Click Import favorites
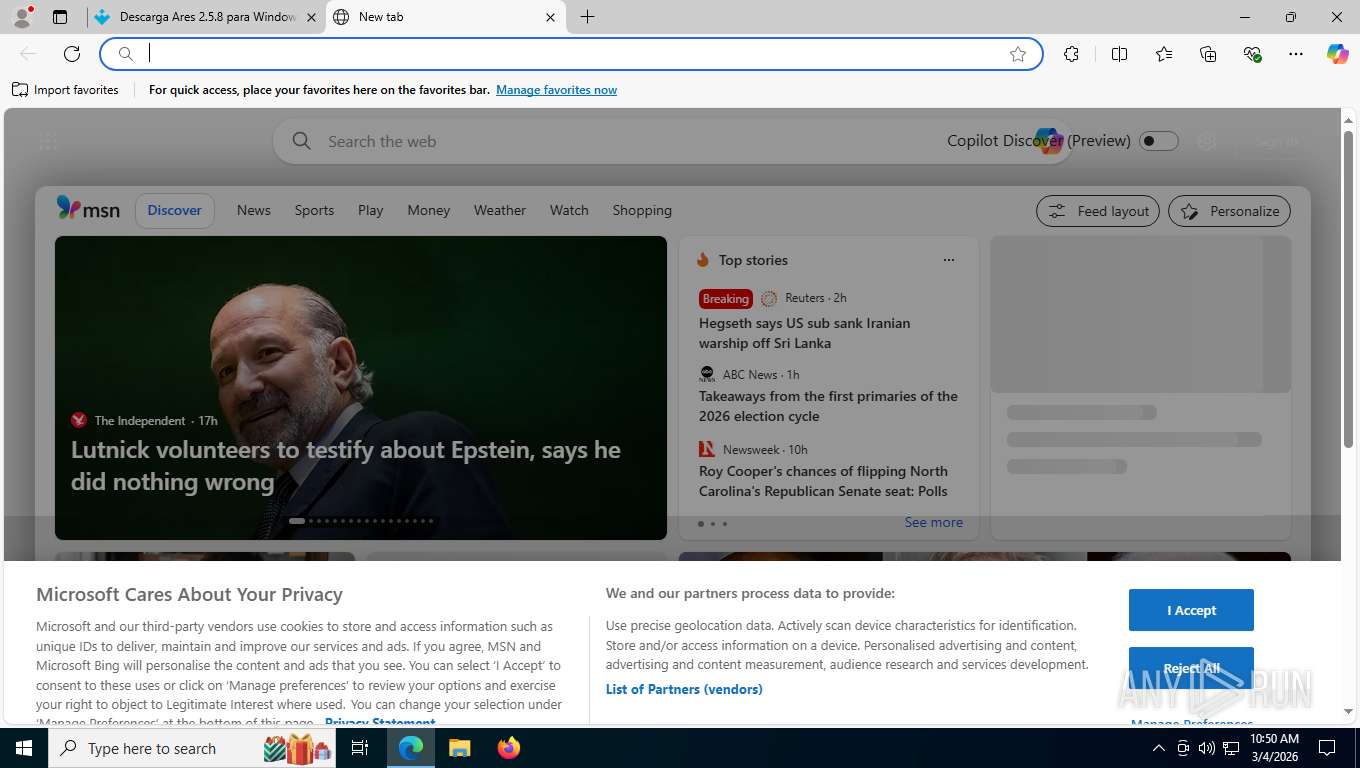The height and width of the screenshot is (768, 1360). [65, 90]
